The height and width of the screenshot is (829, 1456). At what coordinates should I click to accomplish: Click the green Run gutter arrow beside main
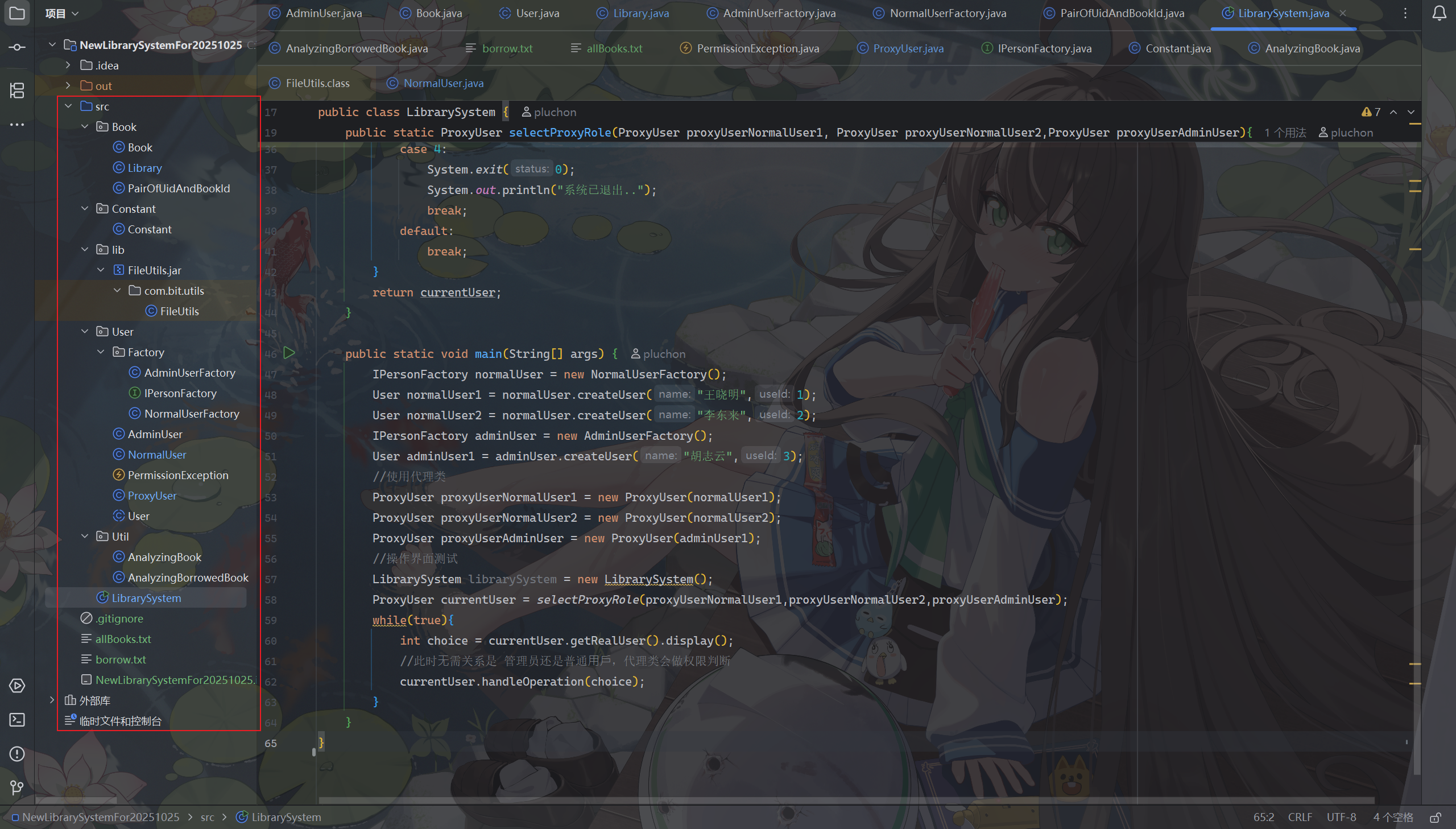click(289, 353)
